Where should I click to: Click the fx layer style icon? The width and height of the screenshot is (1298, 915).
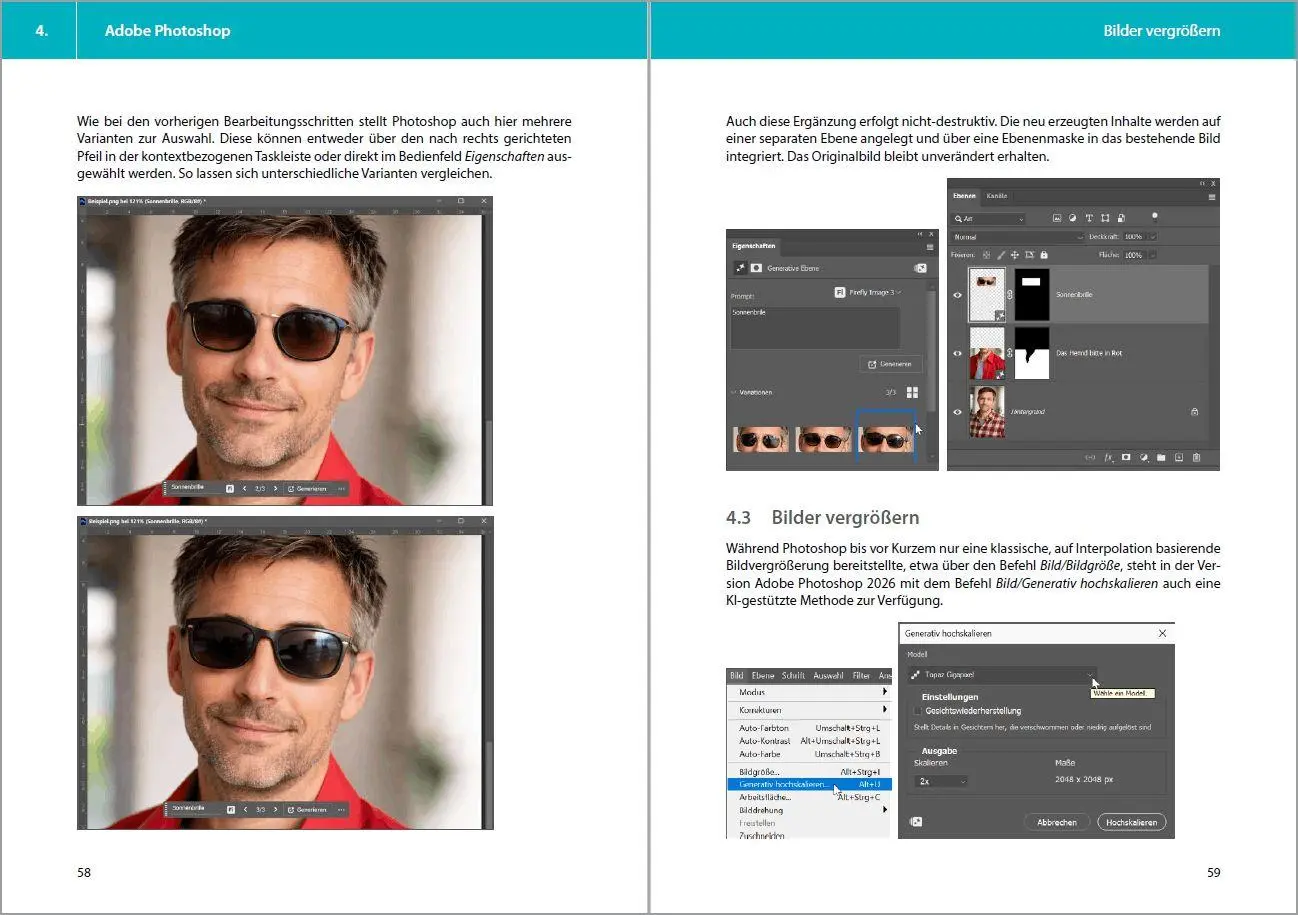point(1109,458)
